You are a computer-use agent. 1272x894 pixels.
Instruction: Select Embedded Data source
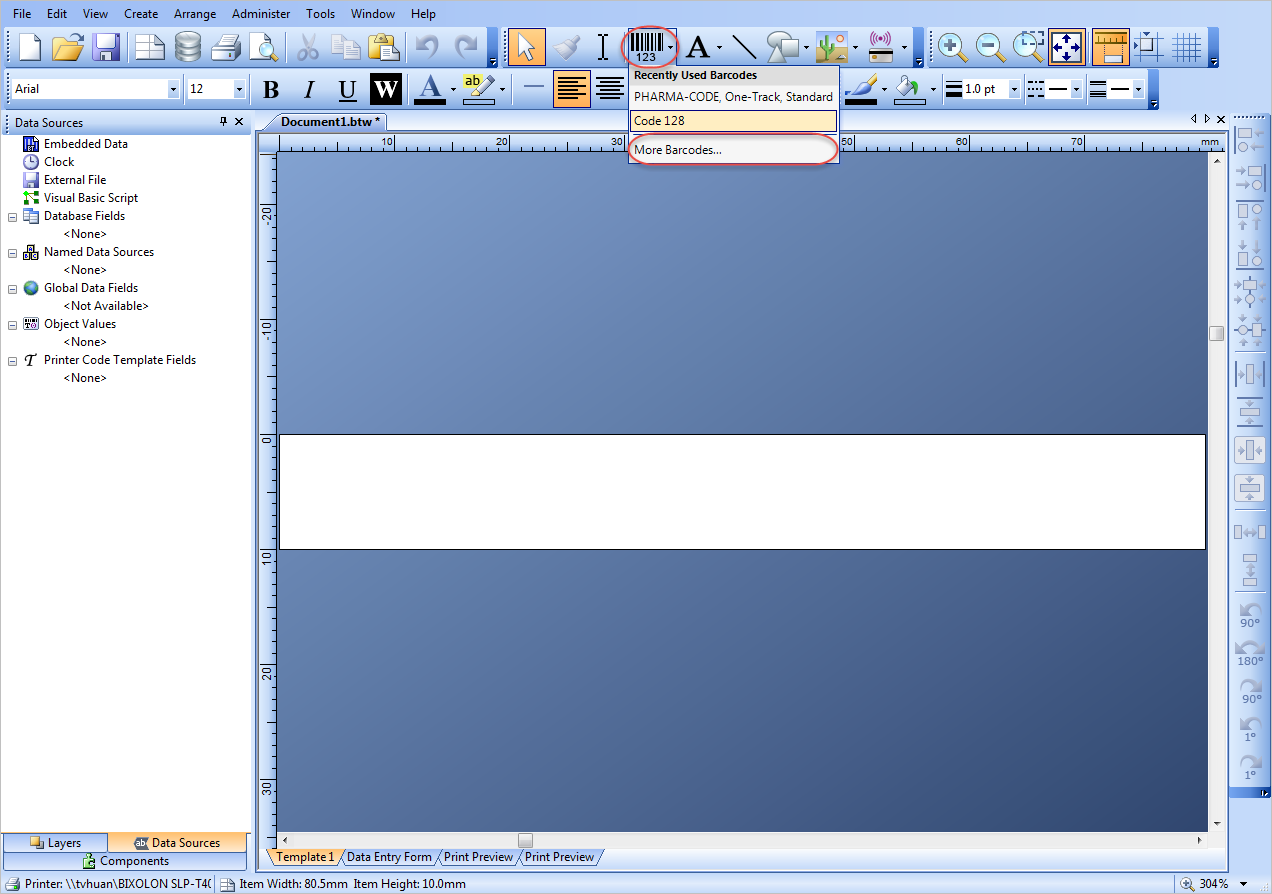tap(86, 144)
